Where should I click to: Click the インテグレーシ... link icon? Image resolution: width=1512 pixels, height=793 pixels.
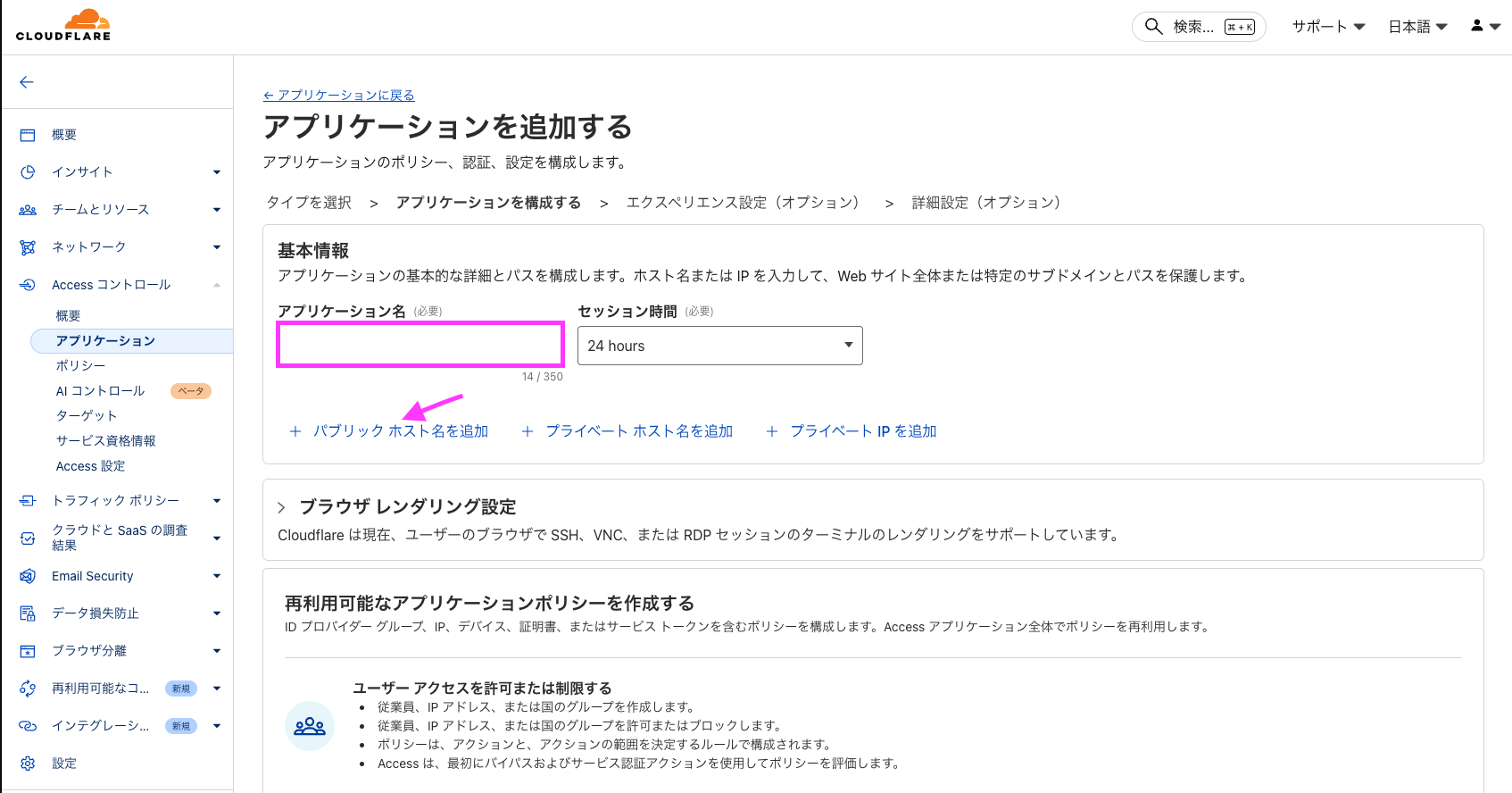point(28,726)
